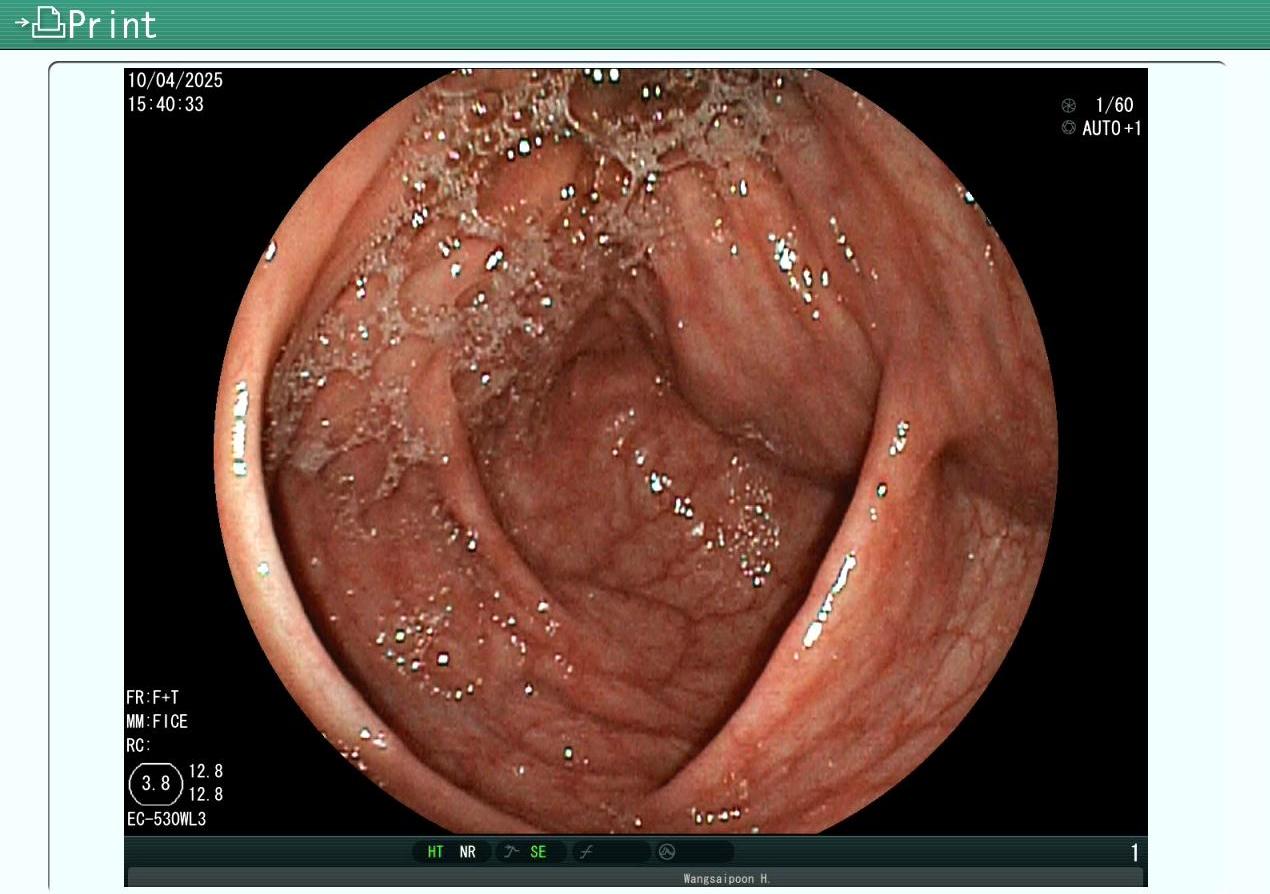Viewport: 1270px width, 894px height.
Task: Click the curve icon left of SE
Action: pyautogui.click(x=511, y=852)
